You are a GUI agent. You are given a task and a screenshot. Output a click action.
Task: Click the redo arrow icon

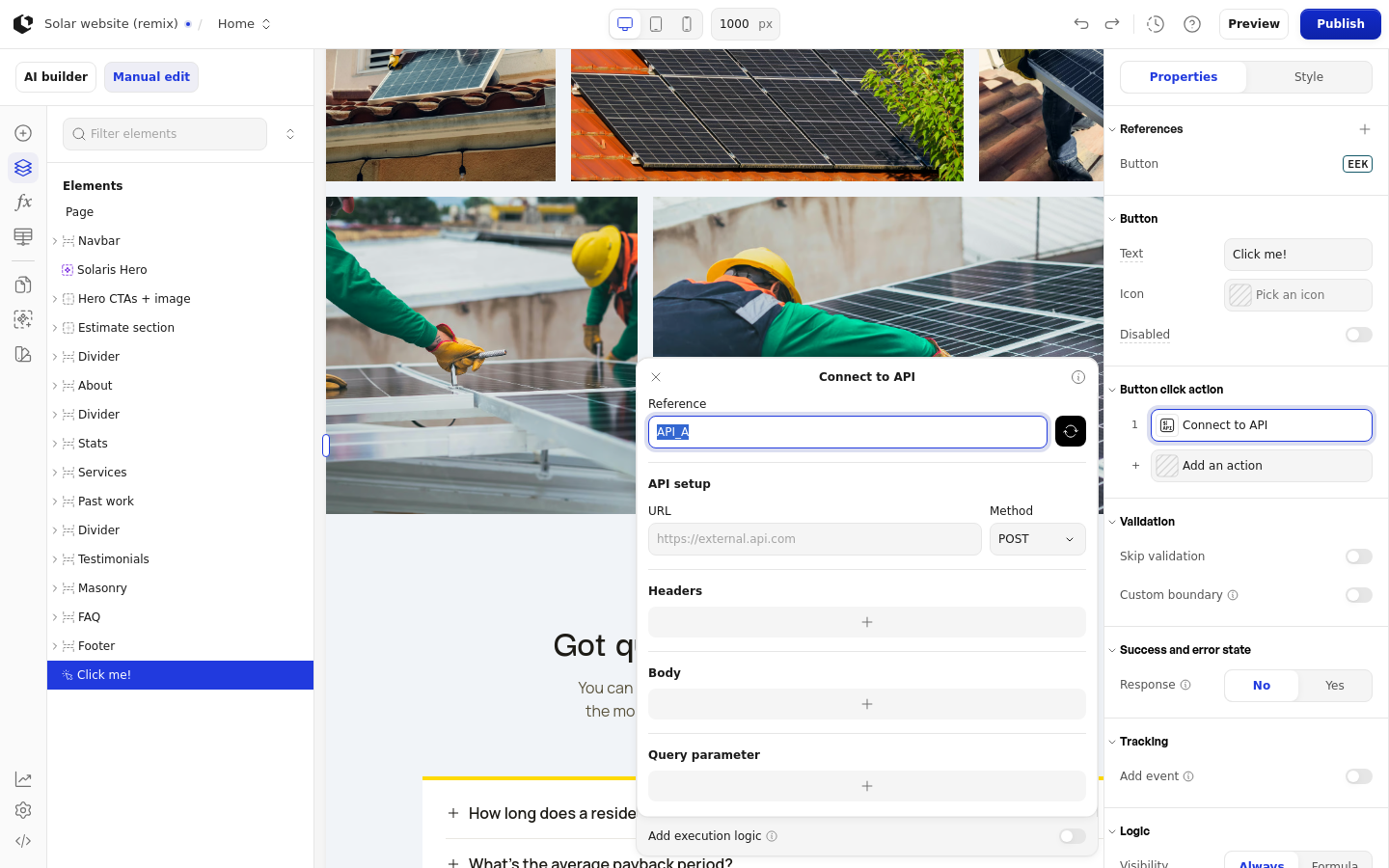[1112, 24]
